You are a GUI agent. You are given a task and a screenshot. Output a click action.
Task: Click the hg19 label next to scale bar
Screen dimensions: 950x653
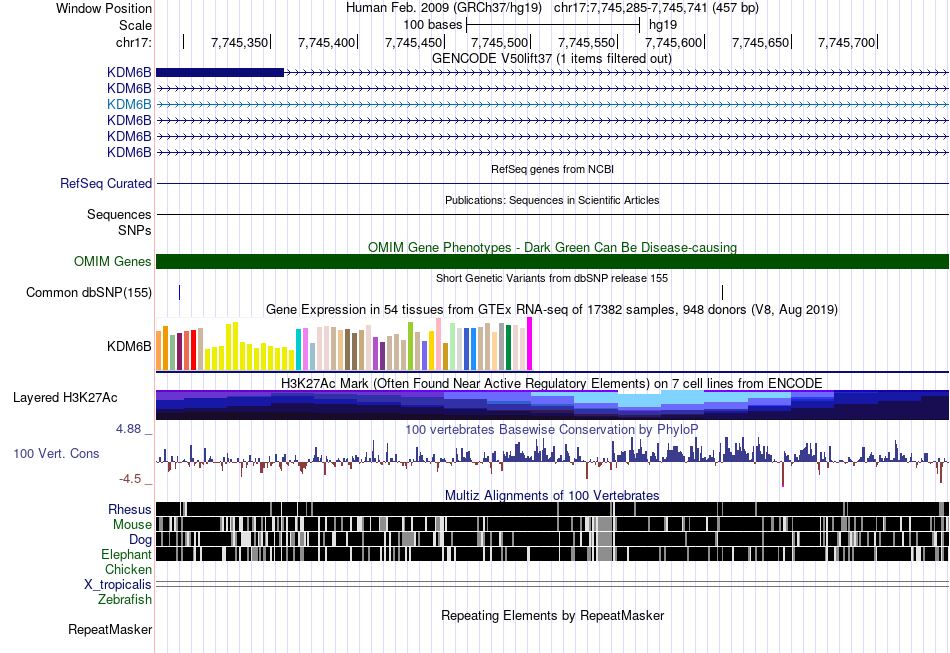pos(663,25)
